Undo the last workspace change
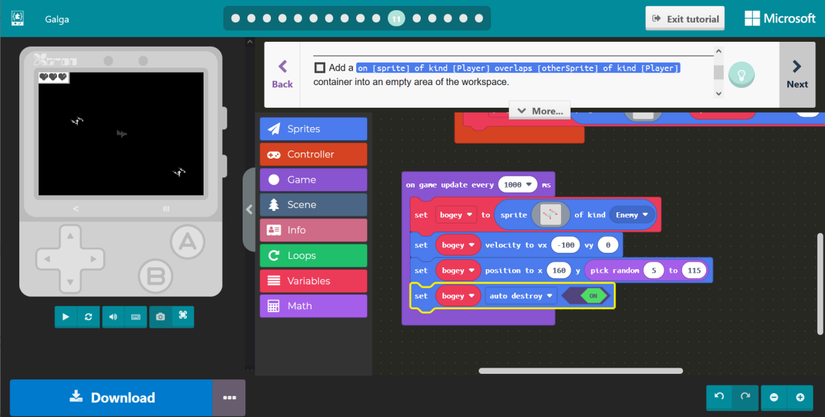The image size is (825, 417). coord(719,398)
